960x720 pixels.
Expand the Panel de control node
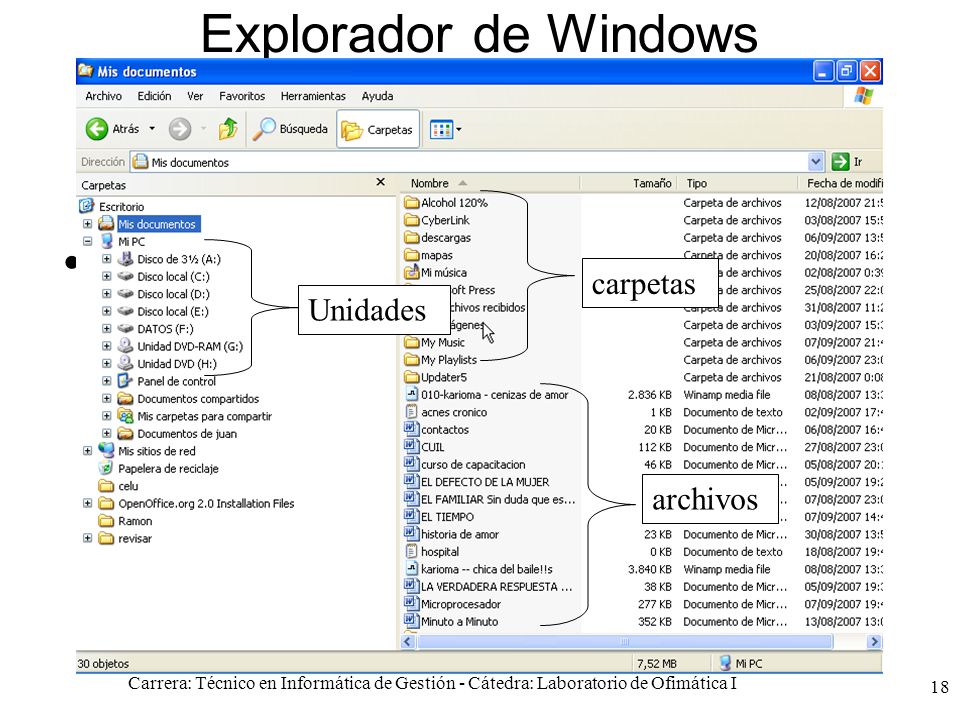107,381
